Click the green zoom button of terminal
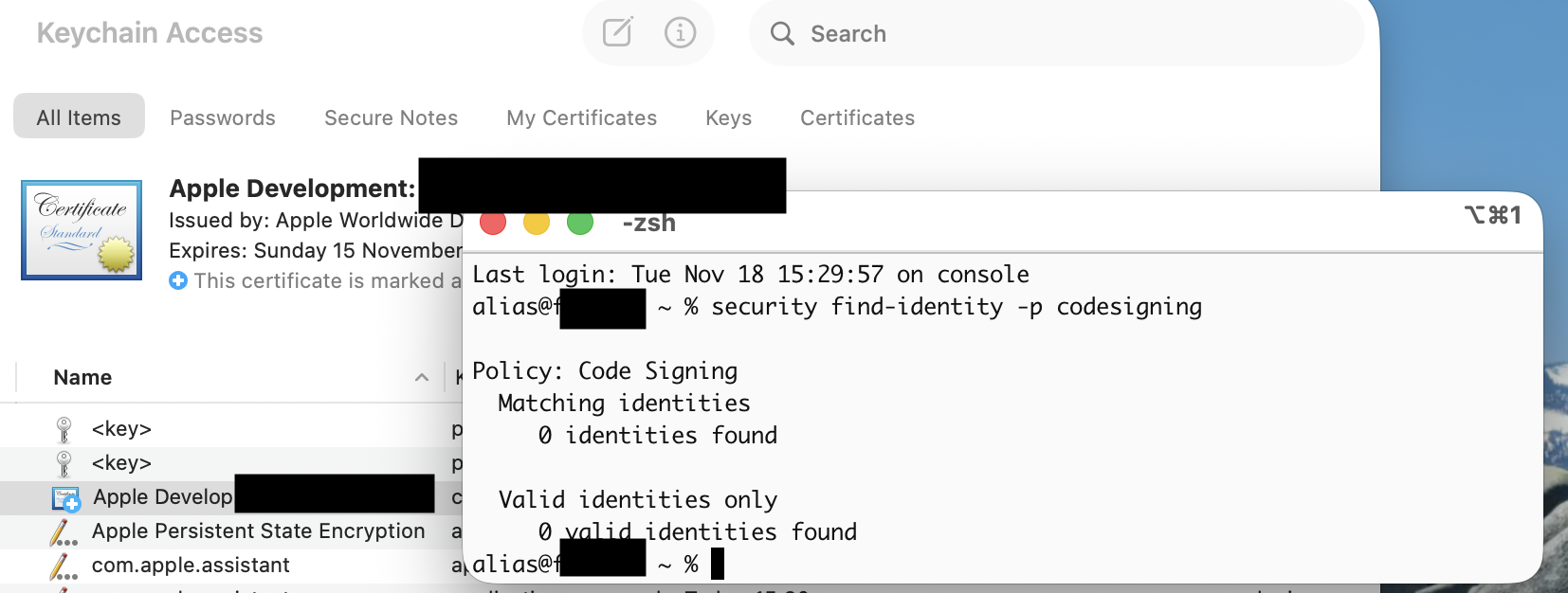 pyautogui.click(x=580, y=223)
